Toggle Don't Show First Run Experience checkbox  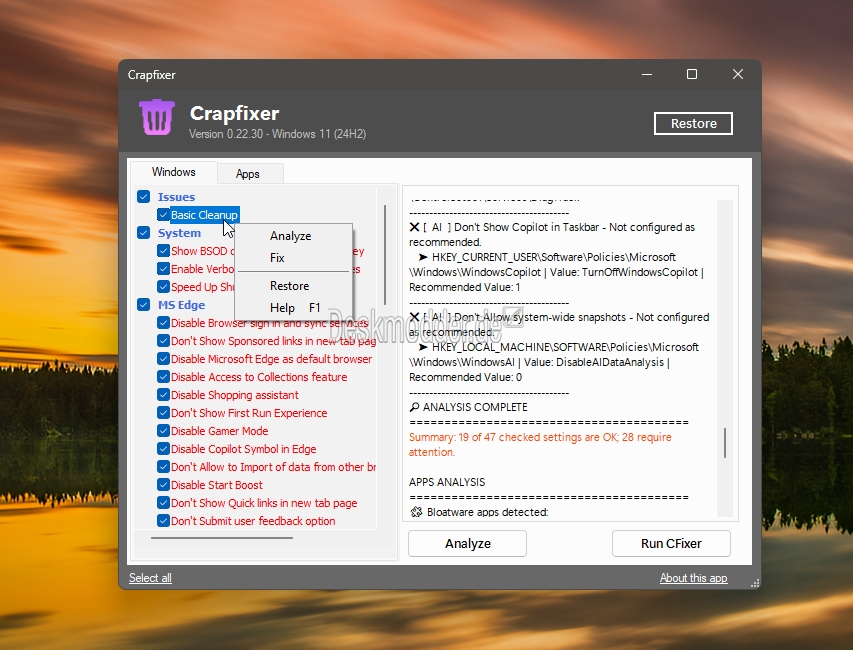click(x=163, y=413)
